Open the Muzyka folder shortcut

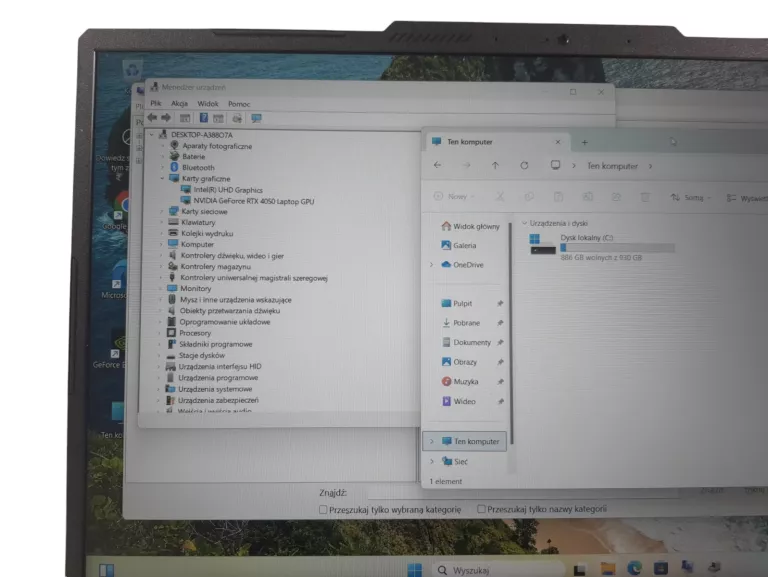click(x=465, y=381)
